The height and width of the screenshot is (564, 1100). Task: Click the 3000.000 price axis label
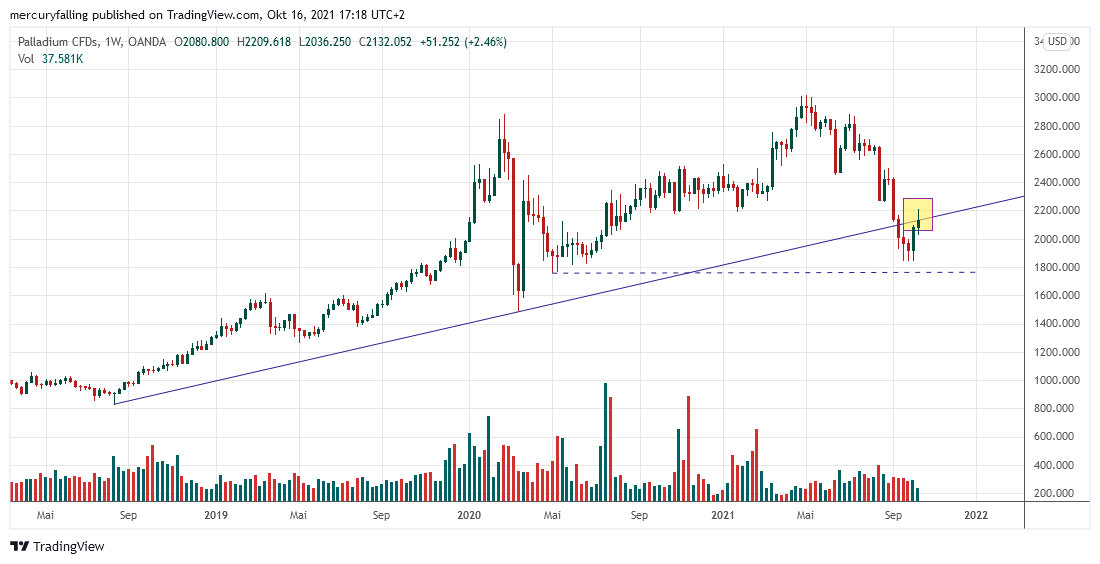(x=1058, y=98)
